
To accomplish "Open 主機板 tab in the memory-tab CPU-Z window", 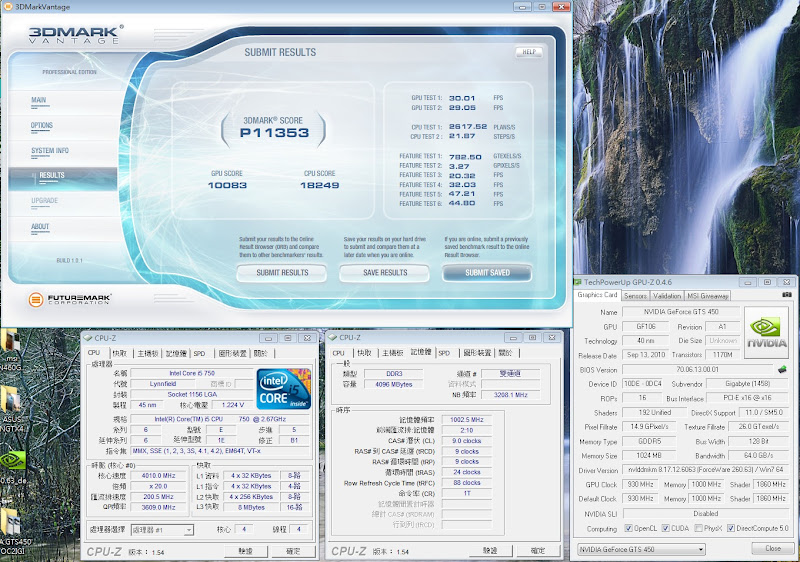I will pos(393,353).
